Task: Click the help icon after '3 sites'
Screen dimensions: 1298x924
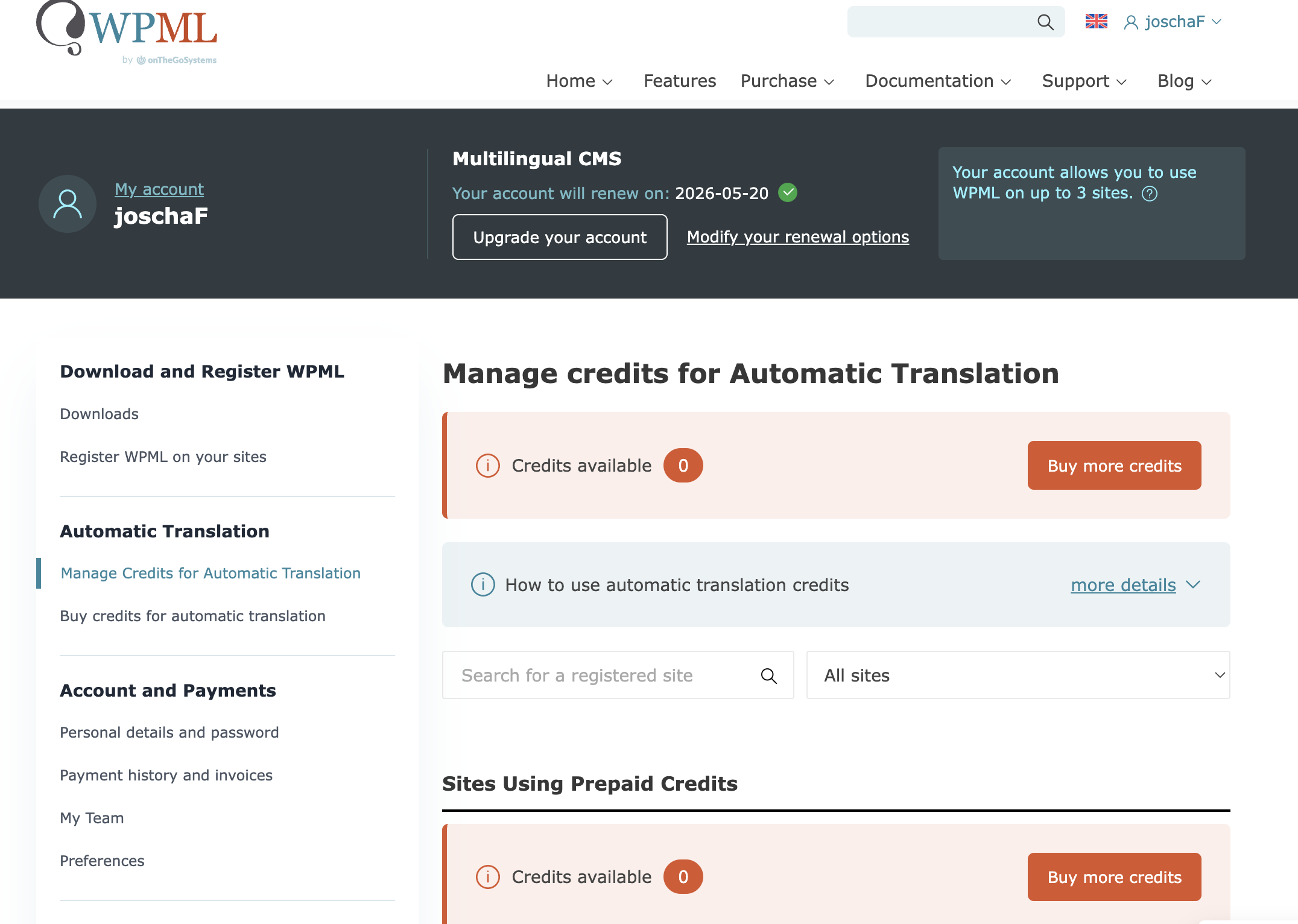Action: coord(1150,194)
